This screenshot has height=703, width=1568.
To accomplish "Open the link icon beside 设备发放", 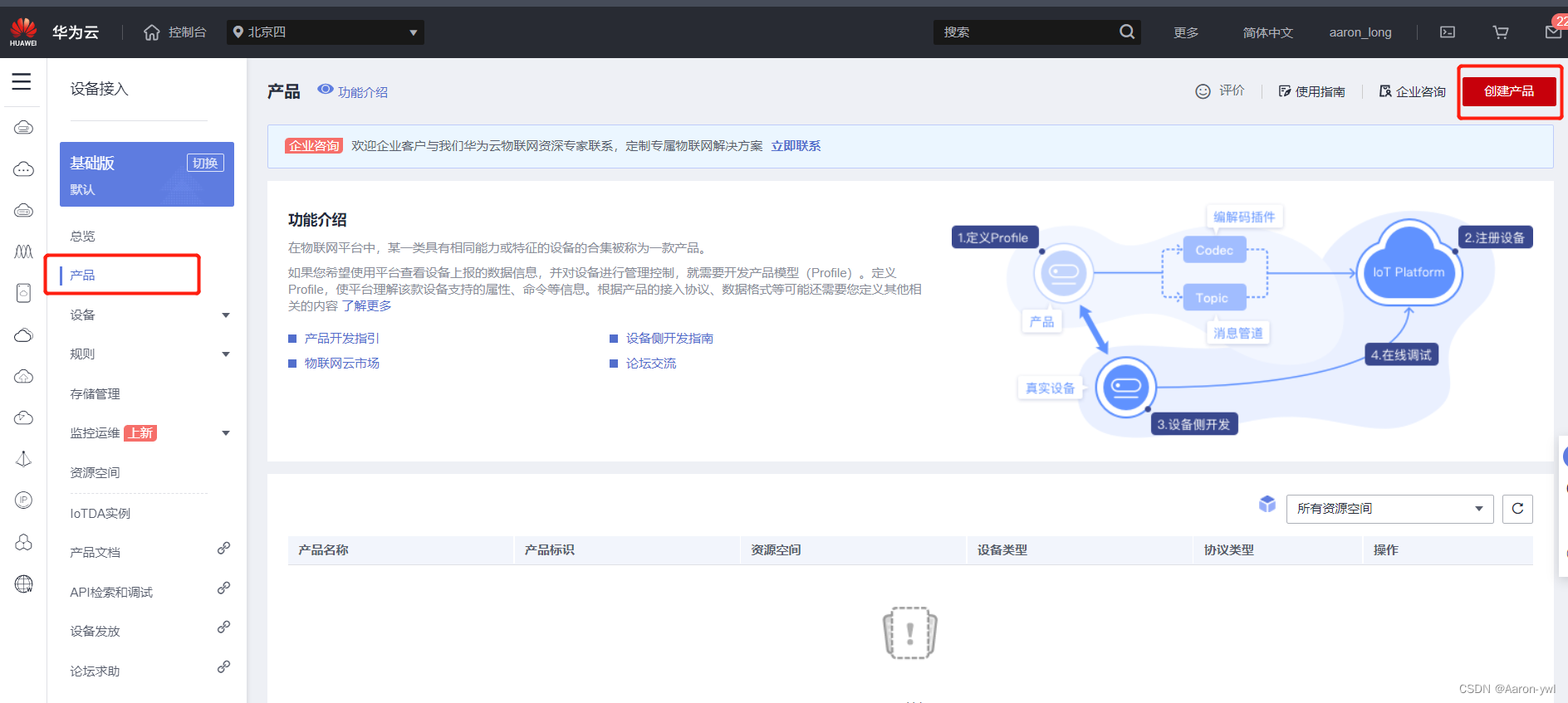I will pos(223,627).
